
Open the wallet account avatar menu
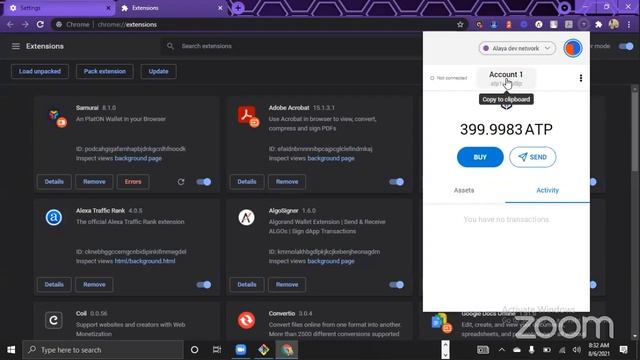tap(573, 48)
